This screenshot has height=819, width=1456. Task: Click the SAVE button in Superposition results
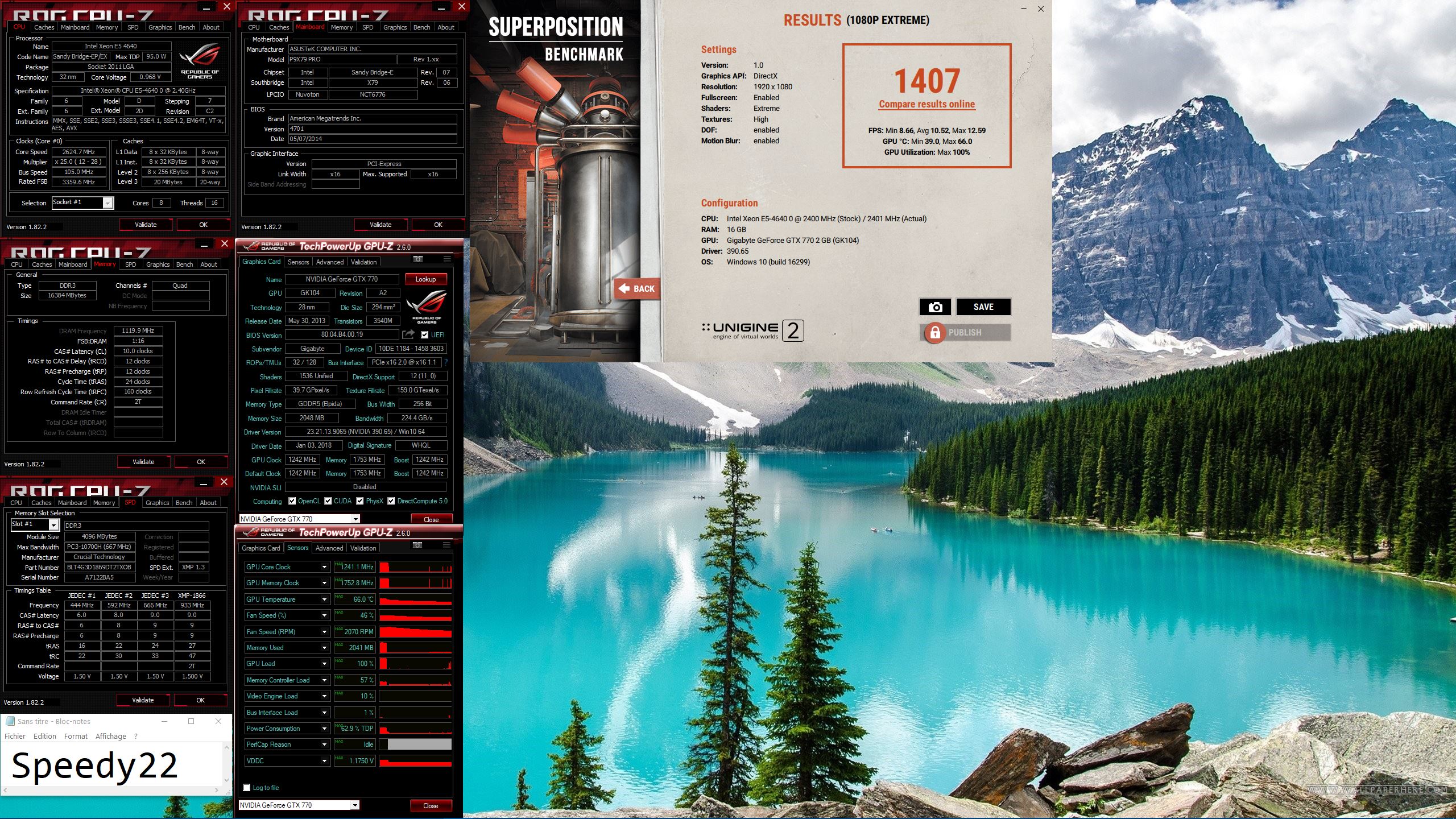pos(983,307)
